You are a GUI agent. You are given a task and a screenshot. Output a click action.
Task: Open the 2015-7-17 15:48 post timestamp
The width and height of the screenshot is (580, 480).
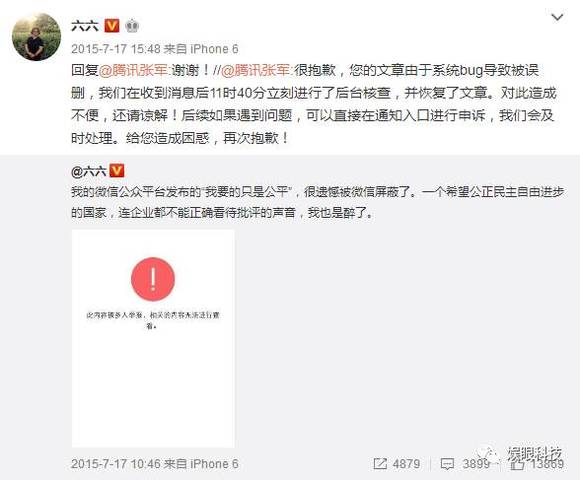tap(115, 49)
